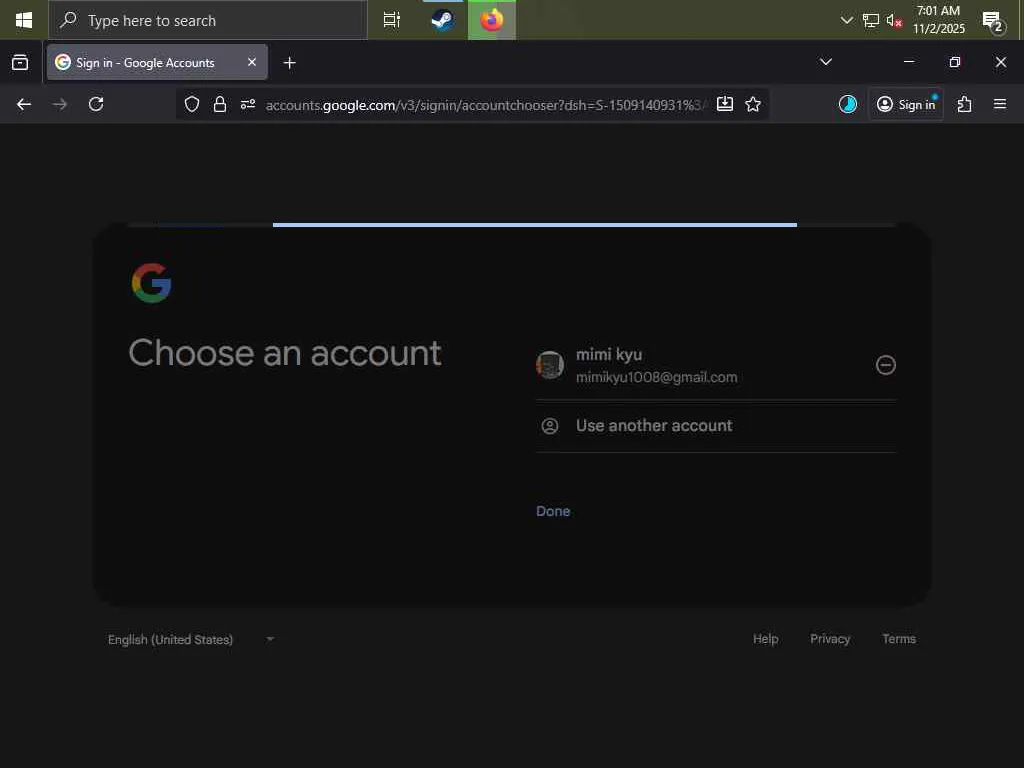Screen dimensions: 1024x768
Task: Click the Firefox Sign in account button
Action: 906,104
